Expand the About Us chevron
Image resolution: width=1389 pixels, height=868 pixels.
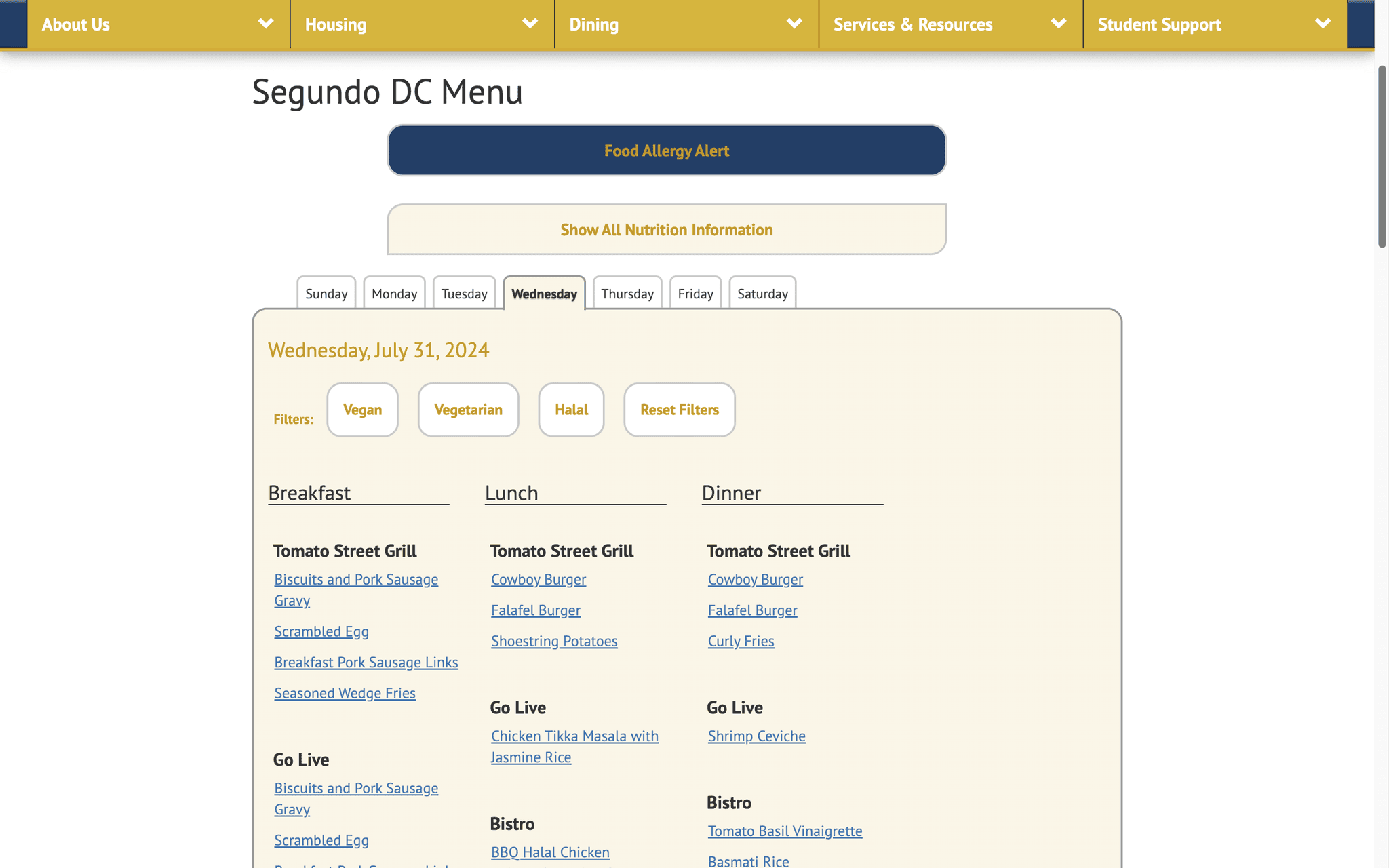click(x=265, y=24)
